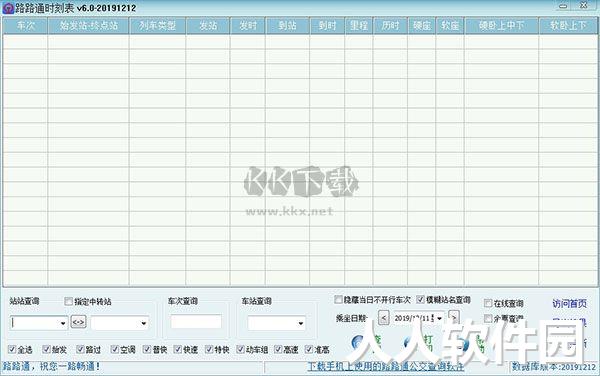Click the blue globe query button

(364, 343)
